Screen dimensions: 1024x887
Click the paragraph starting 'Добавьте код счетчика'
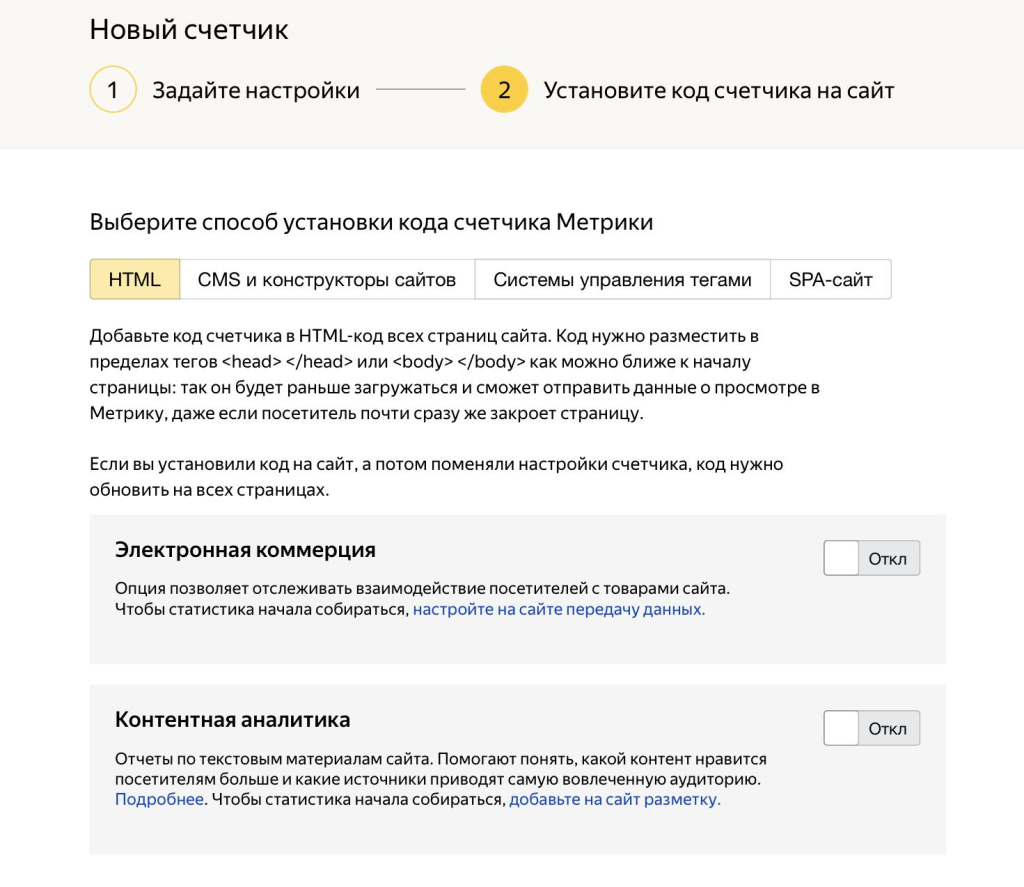[454, 374]
